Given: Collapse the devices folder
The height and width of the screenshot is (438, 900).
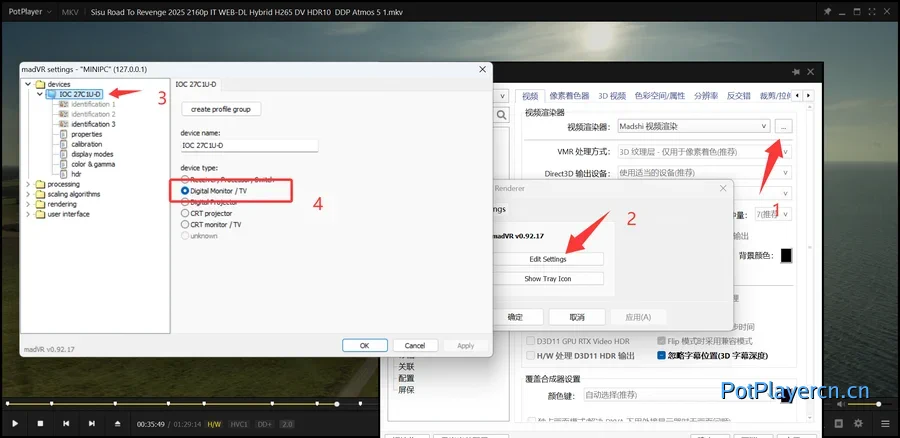Looking at the screenshot, I should (28, 84).
